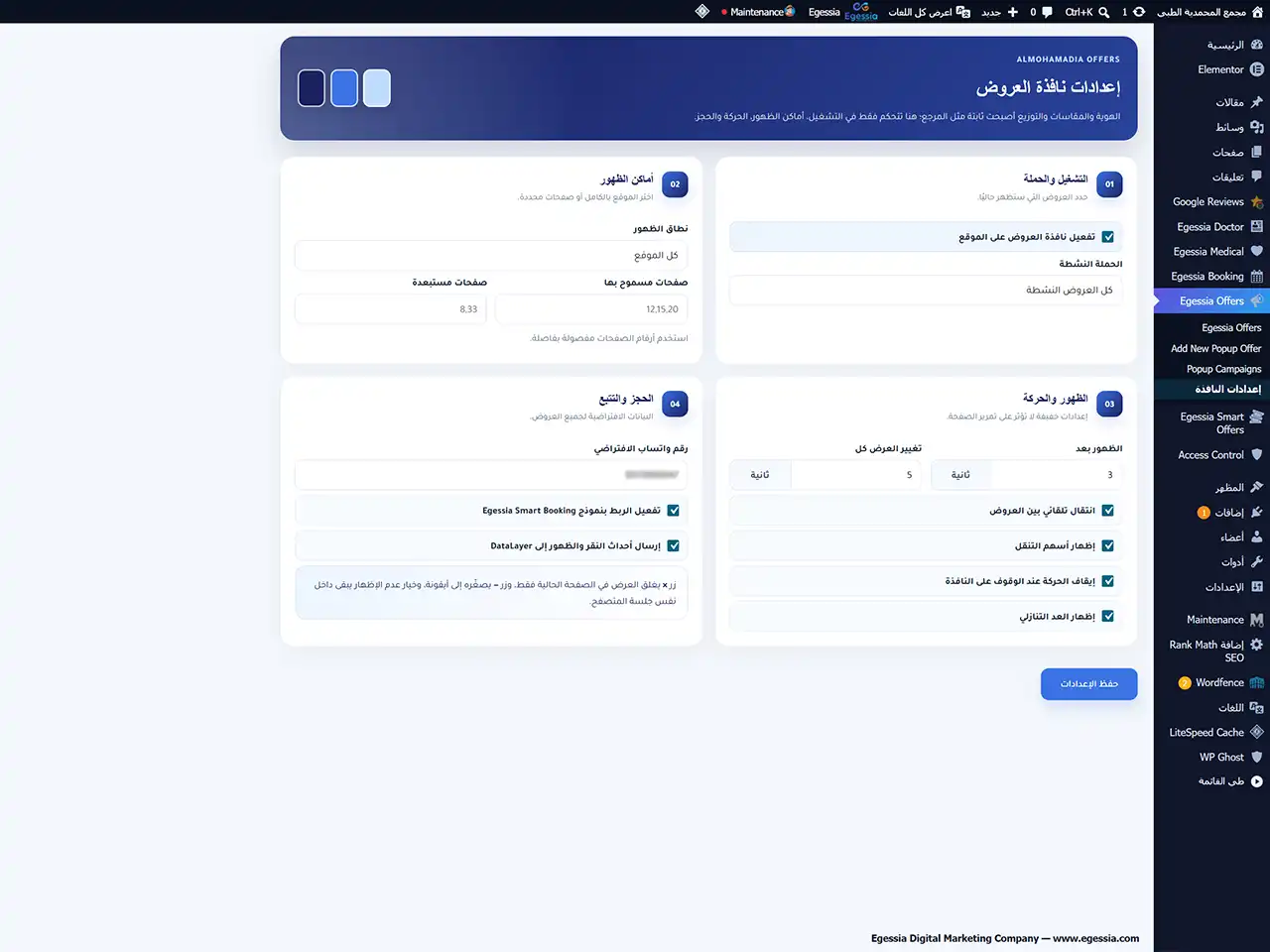Screen dimensions: 1270x952
Task: Open Maintenance item in admin bar
Action: (x=758, y=12)
